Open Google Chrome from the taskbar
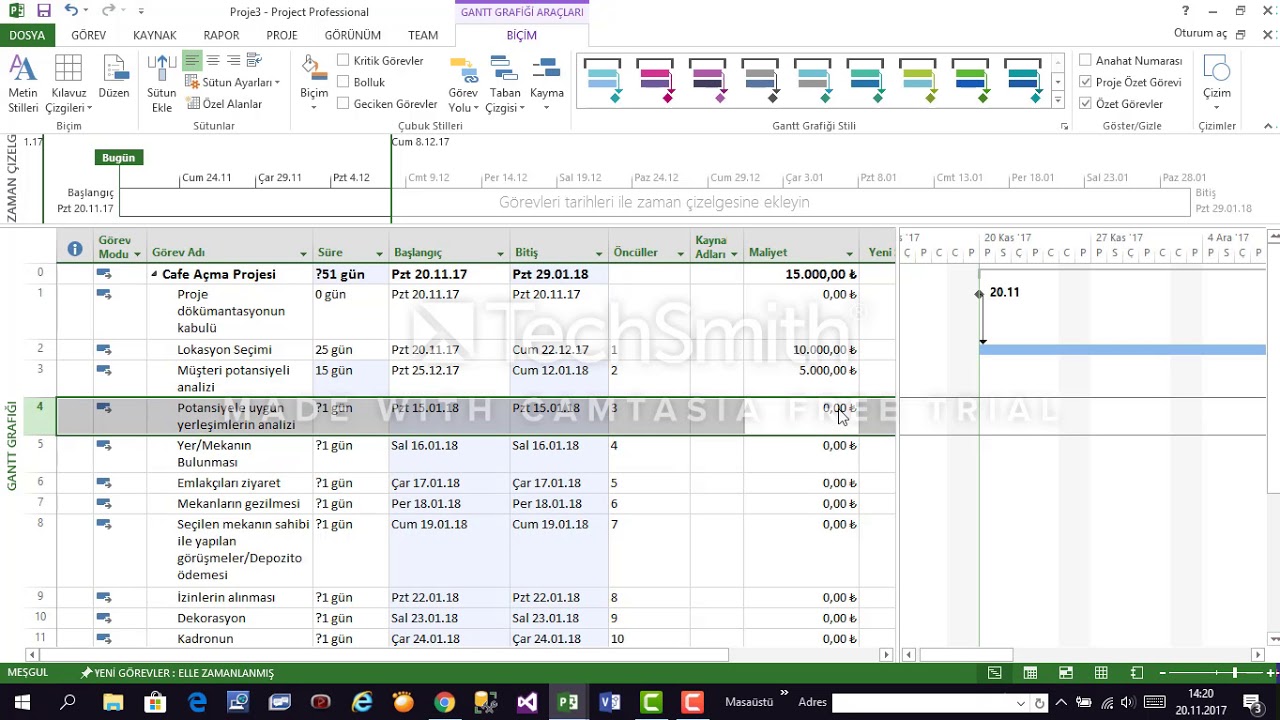The height and width of the screenshot is (720, 1280). click(x=445, y=702)
